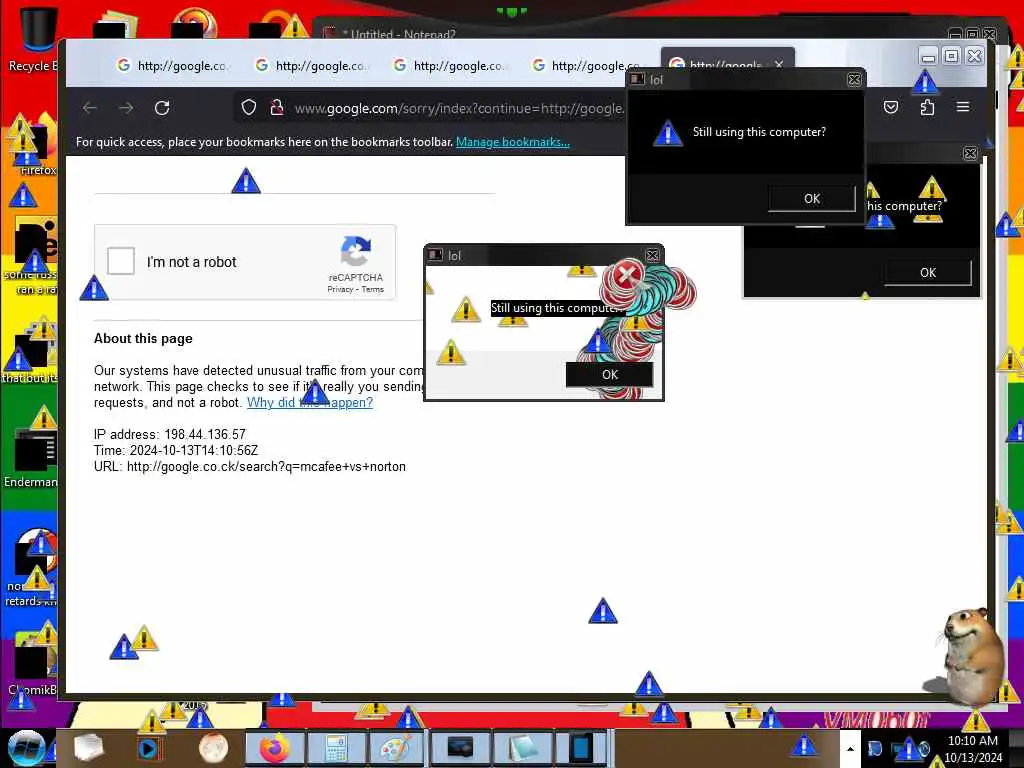Close the white lol dialog window
This screenshot has width=1024, height=768.
[652, 255]
